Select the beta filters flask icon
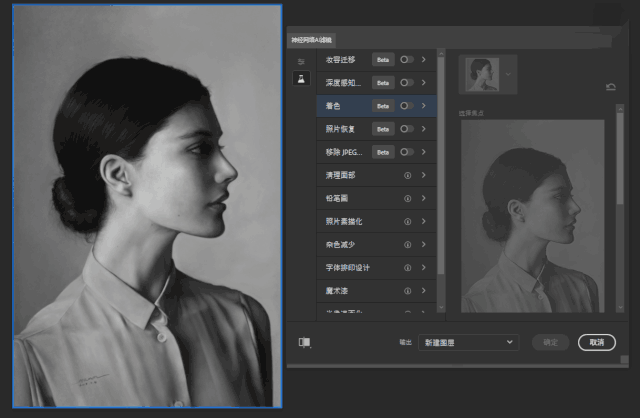 click(x=301, y=79)
